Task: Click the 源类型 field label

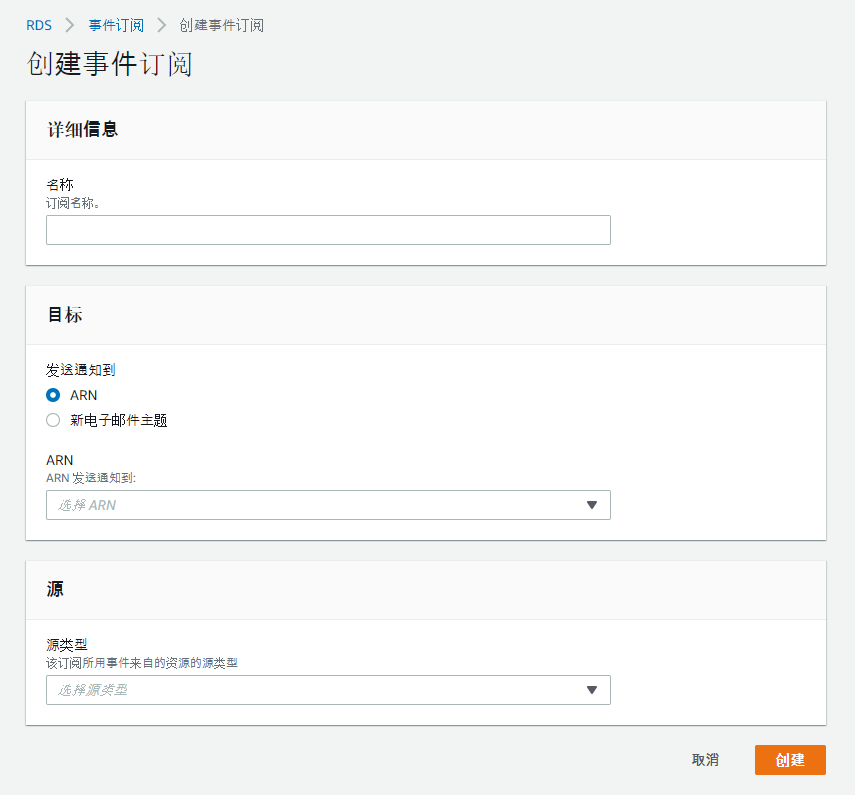Action: click(67, 645)
